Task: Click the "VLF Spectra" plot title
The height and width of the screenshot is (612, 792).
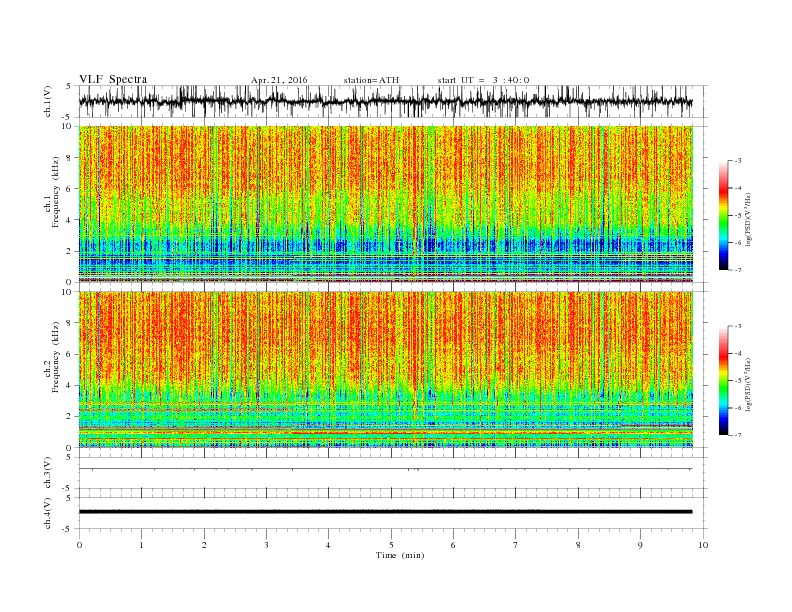Action: 113,79
